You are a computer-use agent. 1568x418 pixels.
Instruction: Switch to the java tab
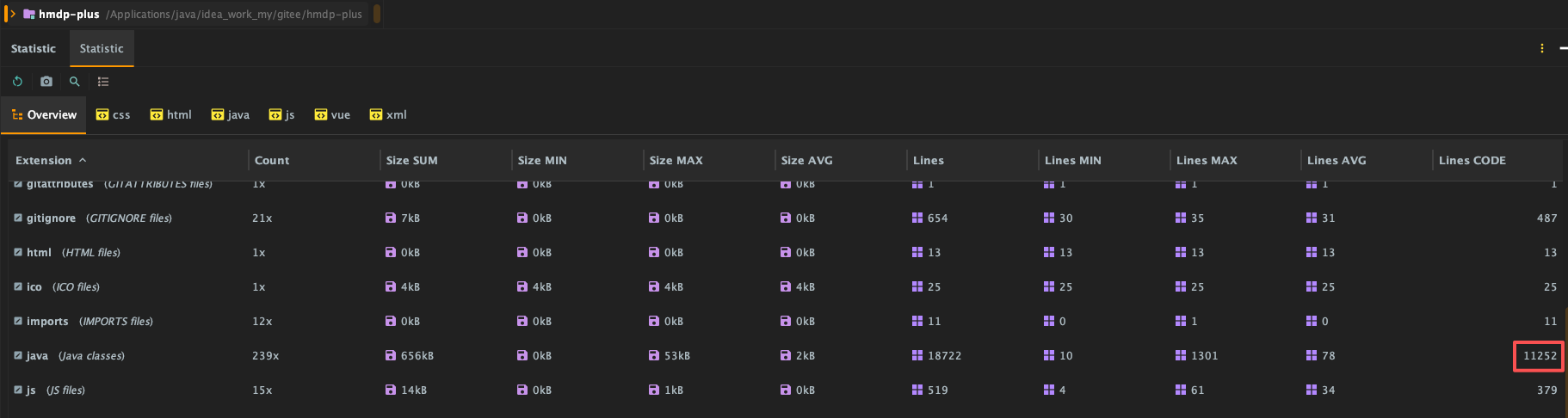click(x=231, y=114)
